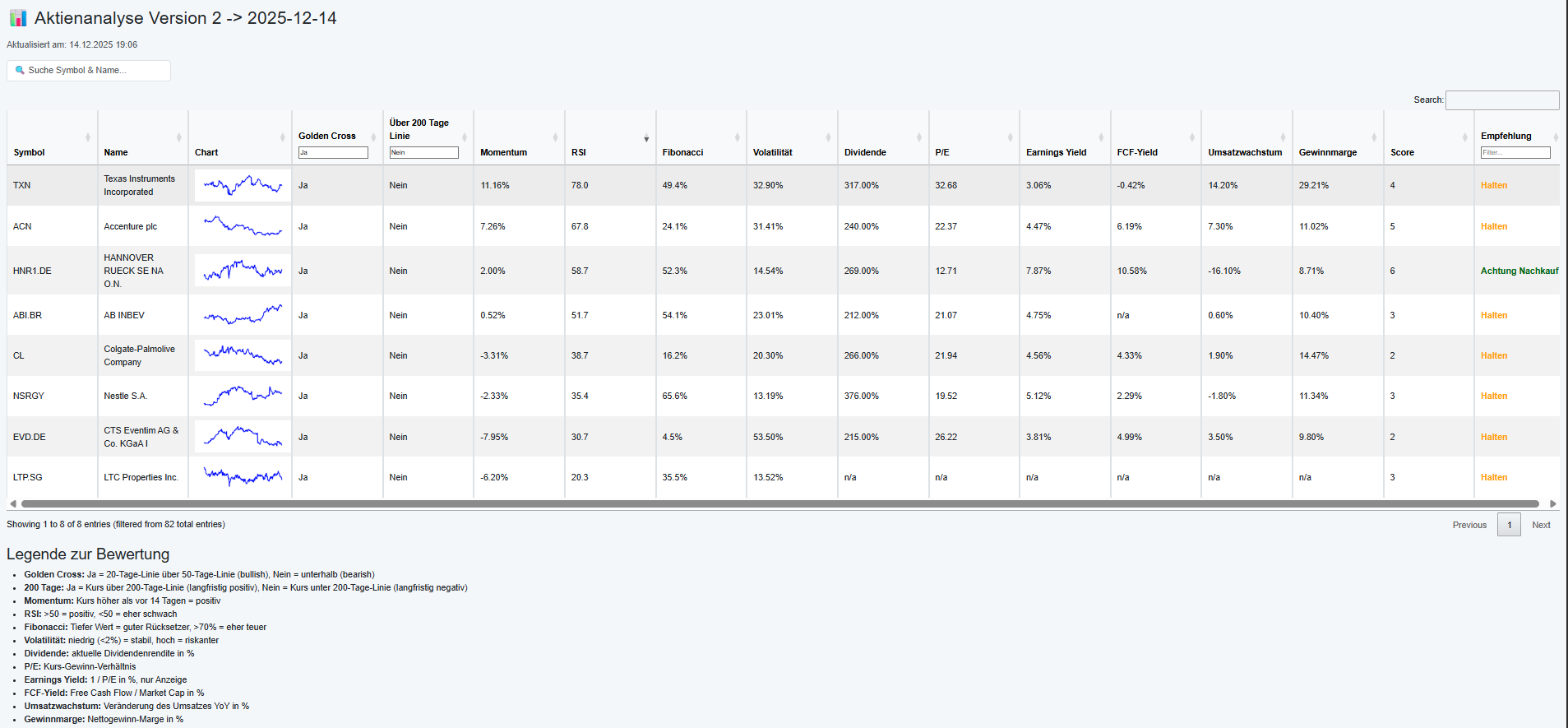Viewport: 1568px width, 728px height.
Task: Click the left arrow of the horizontal scrollbar
Action: click(12, 503)
